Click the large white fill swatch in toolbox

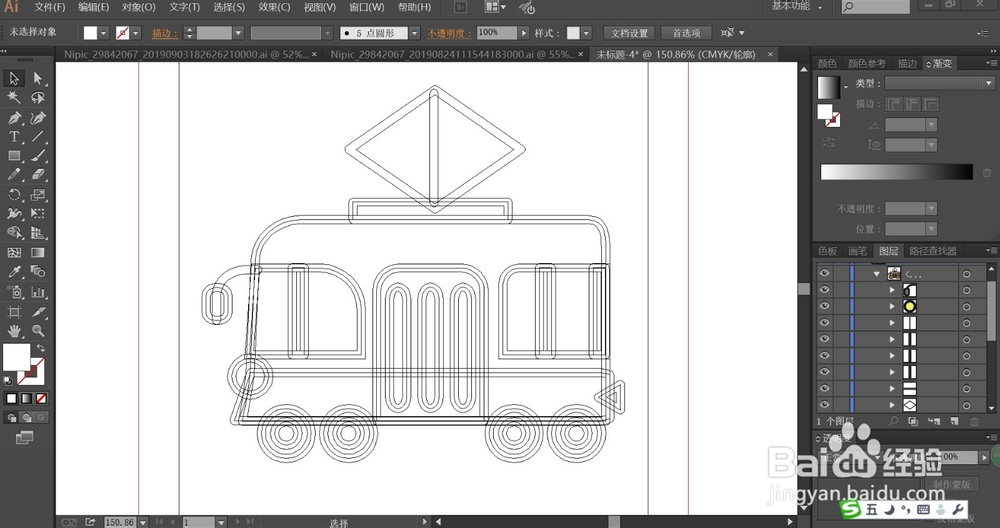[16, 357]
